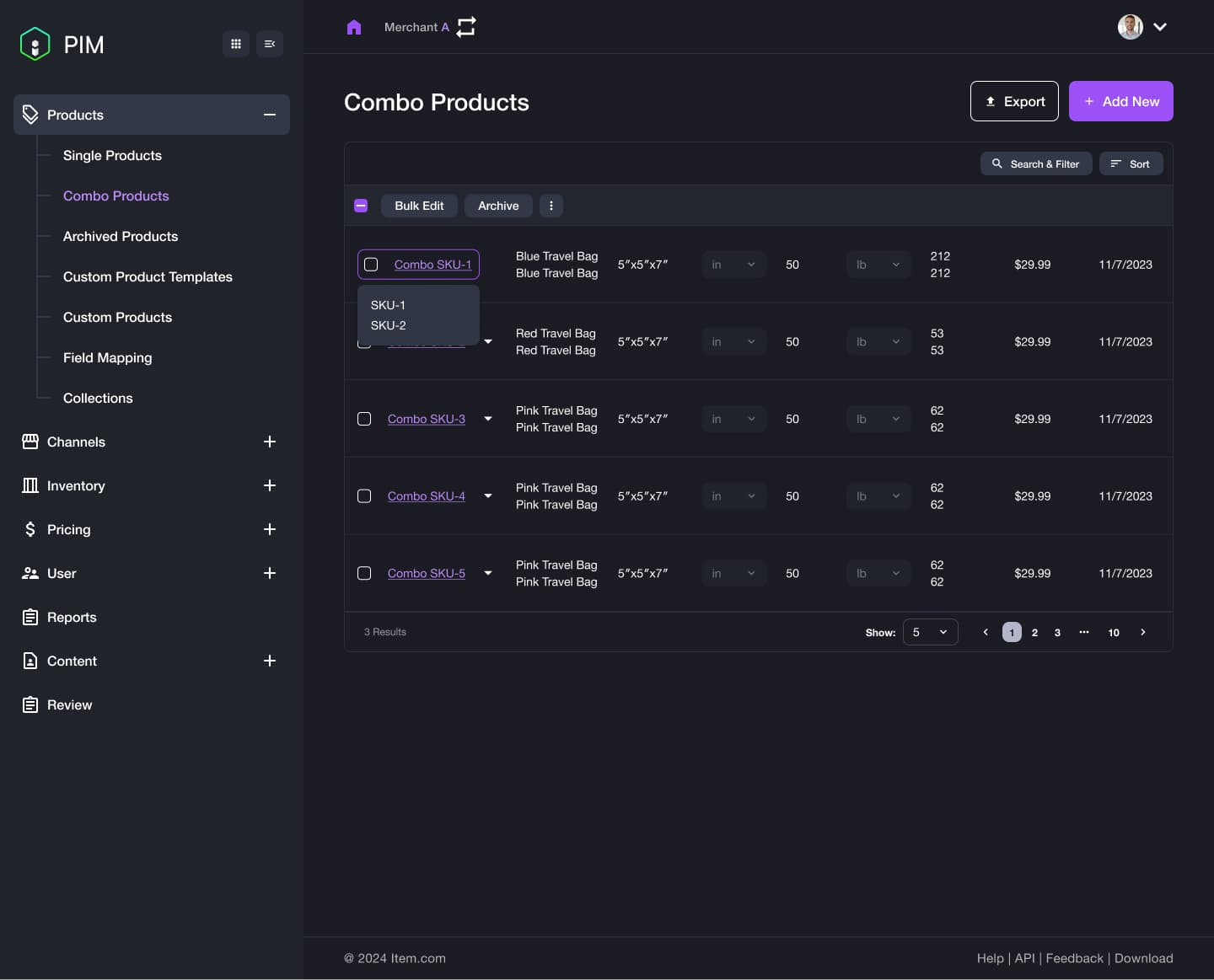Click the Add New button
Viewport: 1214px width, 980px height.
tap(1121, 101)
